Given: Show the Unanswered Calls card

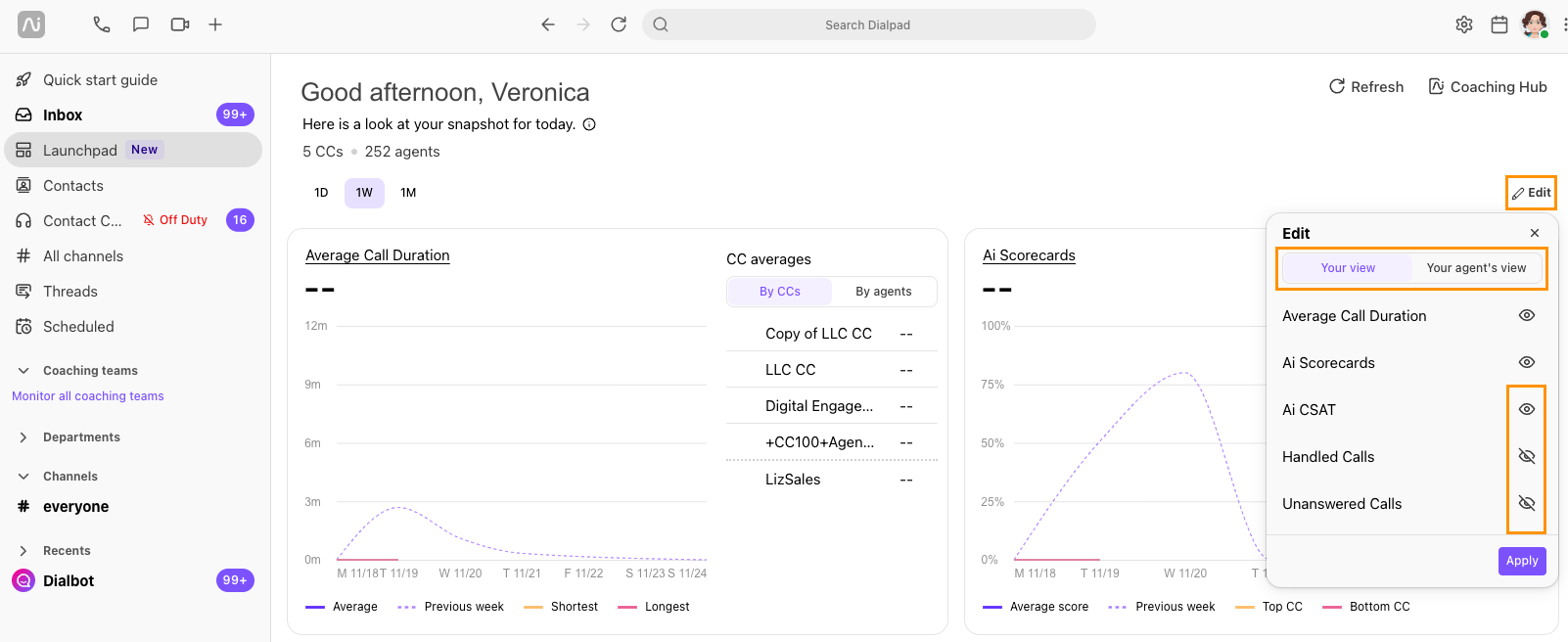Looking at the screenshot, I should 1527,503.
